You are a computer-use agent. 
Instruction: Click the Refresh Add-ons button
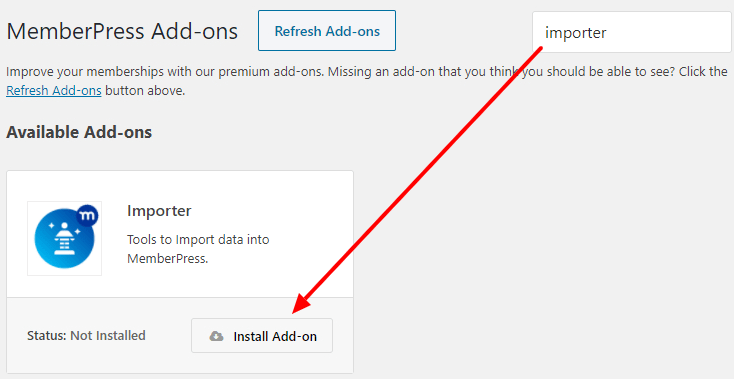click(327, 31)
